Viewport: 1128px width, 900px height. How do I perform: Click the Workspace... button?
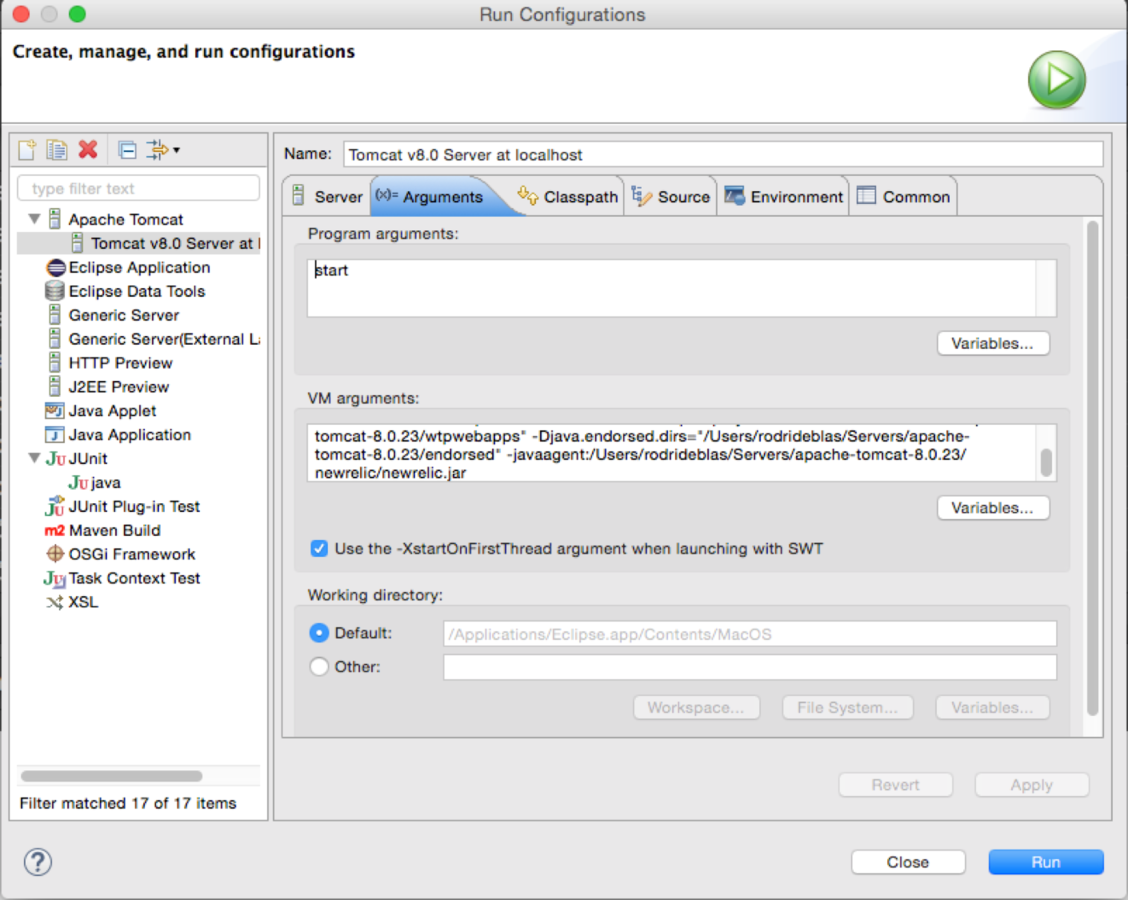point(696,707)
